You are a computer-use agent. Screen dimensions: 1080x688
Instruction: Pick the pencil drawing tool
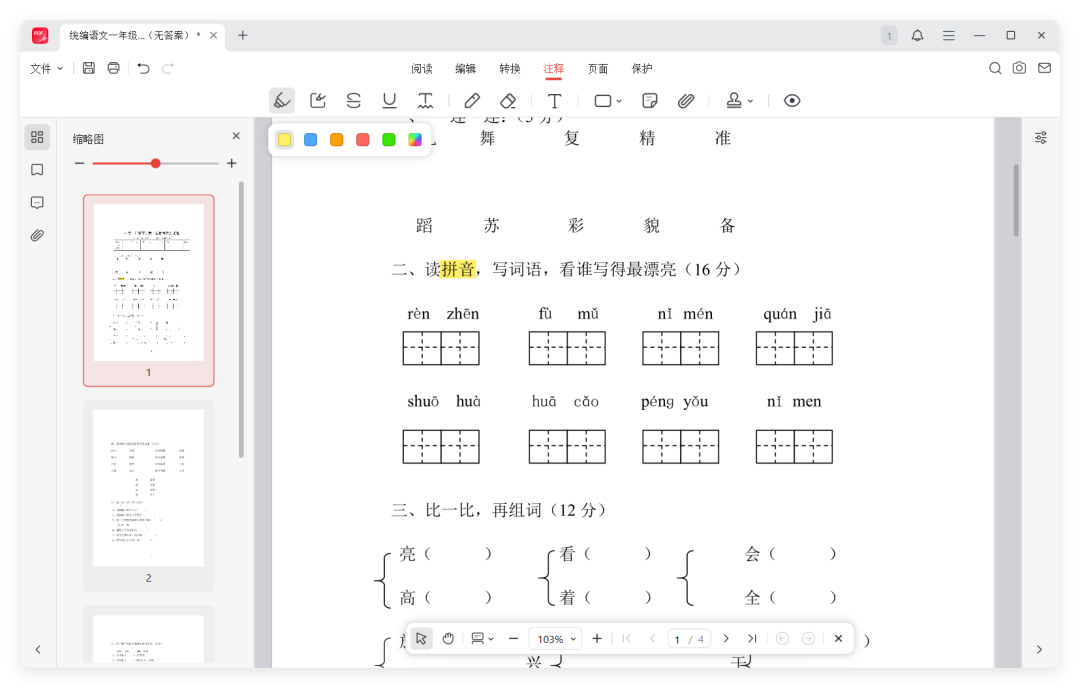(472, 101)
